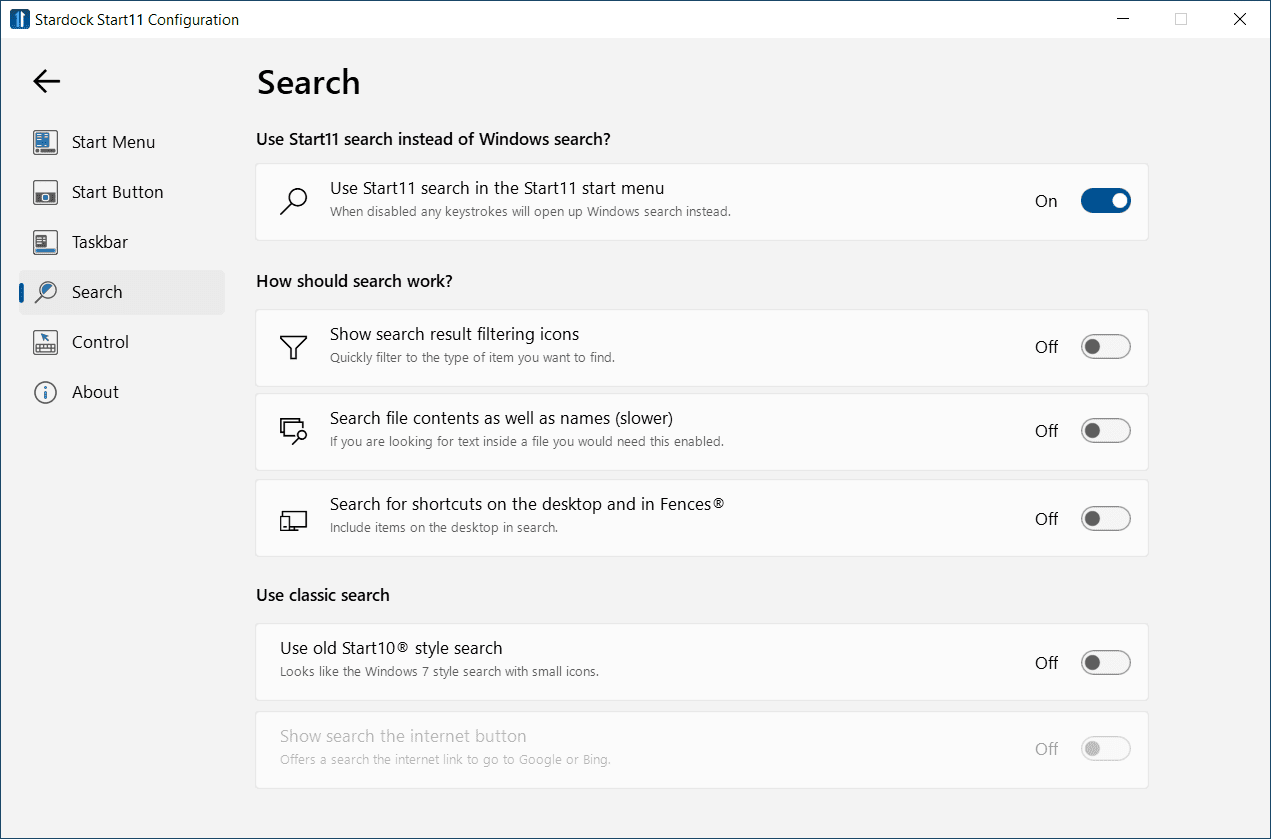This screenshot has height=839, width=1271.
Task: Click the back arrow icon
Action: pos(47,82)
